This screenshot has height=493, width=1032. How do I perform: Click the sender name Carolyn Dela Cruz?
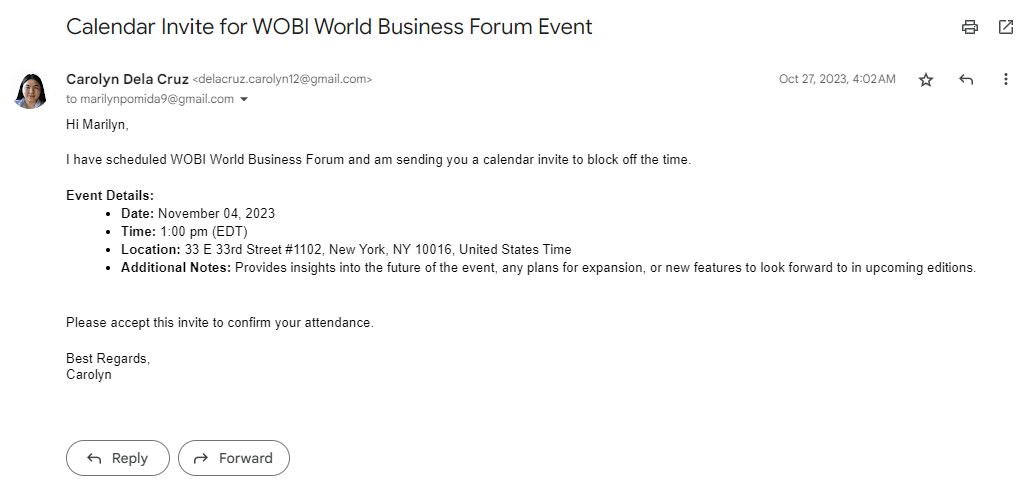(127, 79)
